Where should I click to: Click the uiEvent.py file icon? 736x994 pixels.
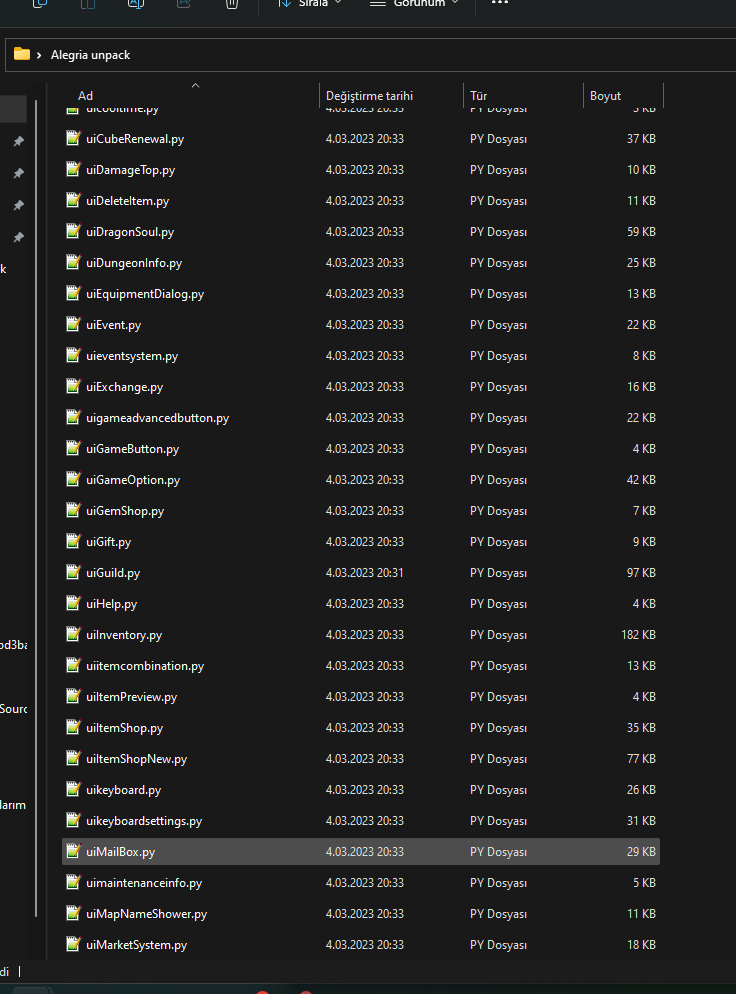pos(74,325)
